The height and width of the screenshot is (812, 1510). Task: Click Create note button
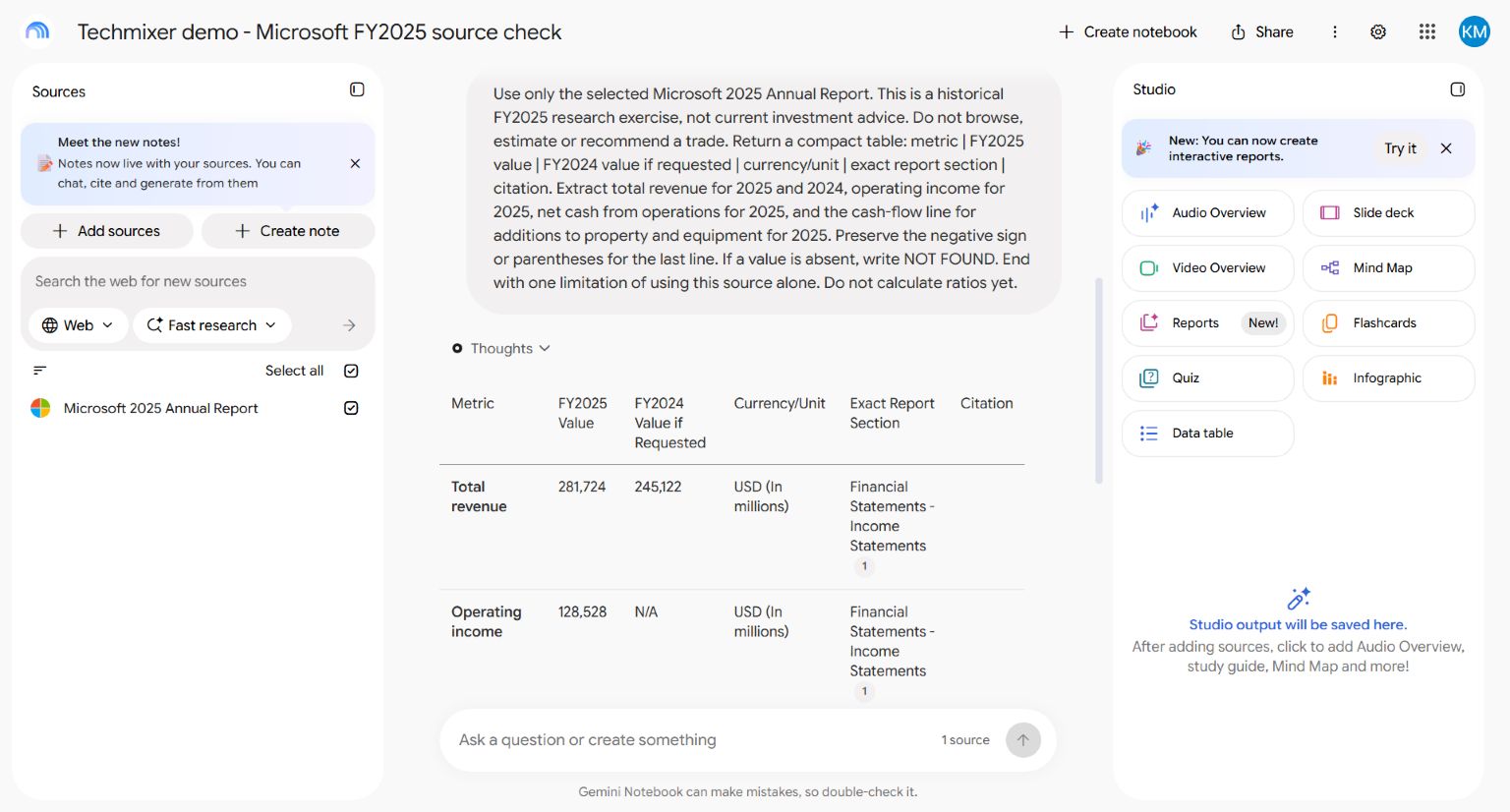(x=288, y=231)
